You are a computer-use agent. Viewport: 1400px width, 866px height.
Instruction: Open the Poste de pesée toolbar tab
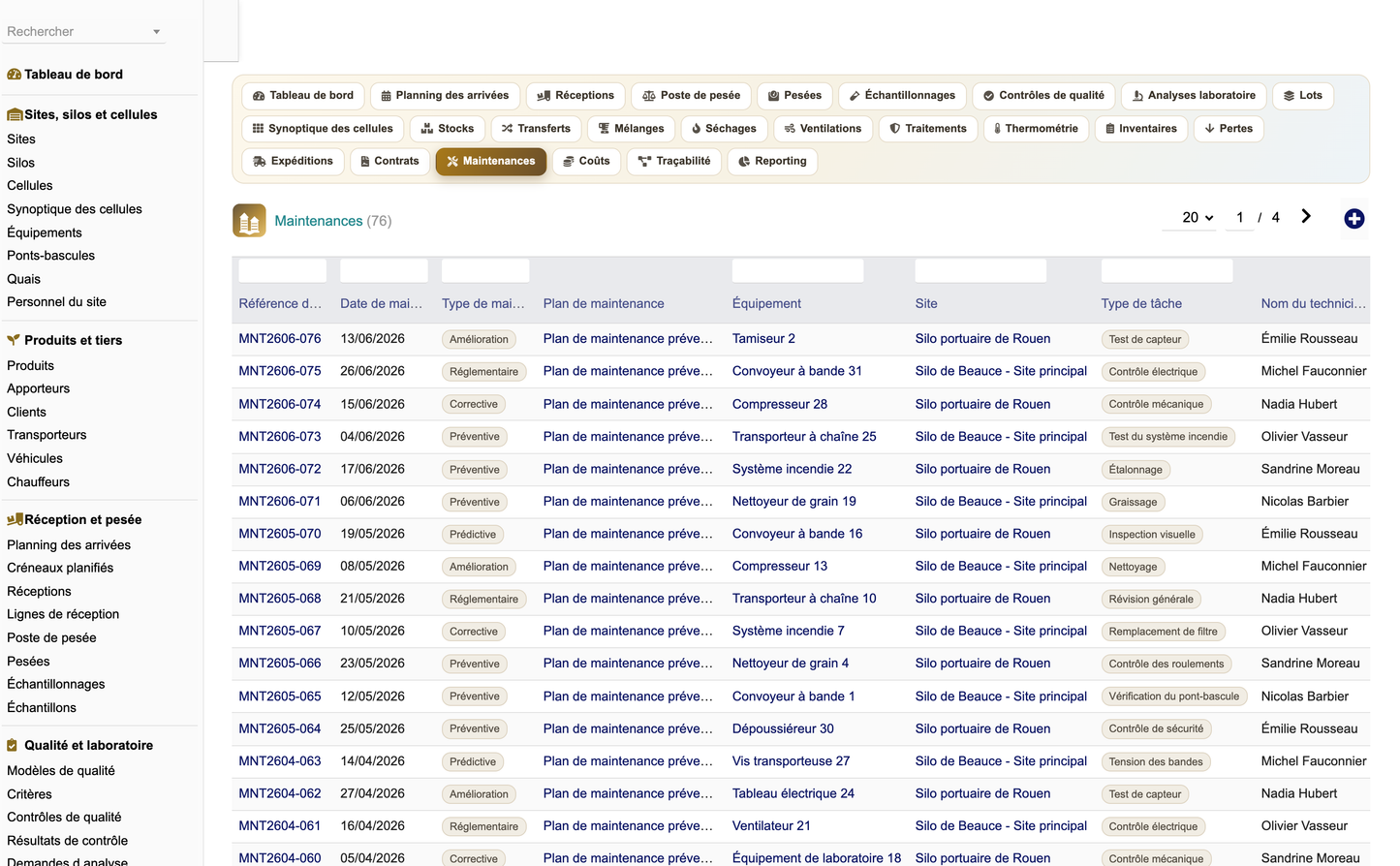coord(691,96)
